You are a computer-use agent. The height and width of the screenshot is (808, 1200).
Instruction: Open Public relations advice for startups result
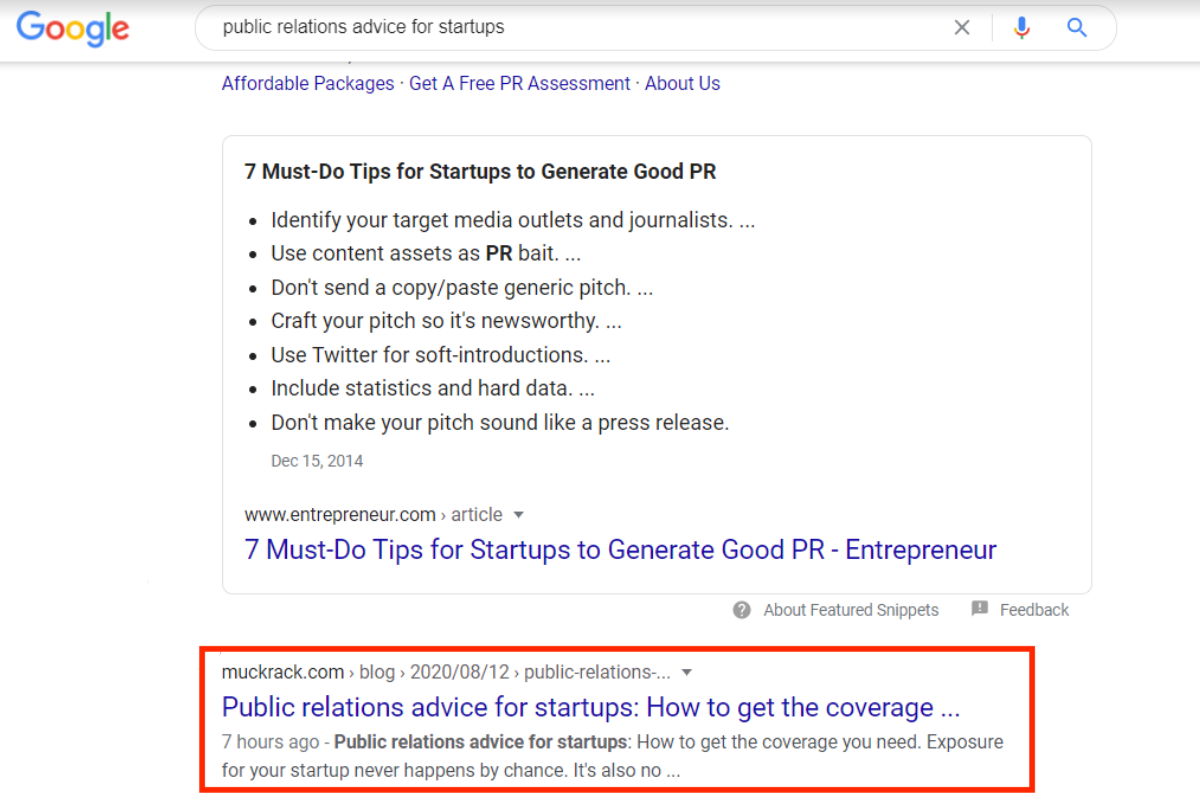coord(590,708)
